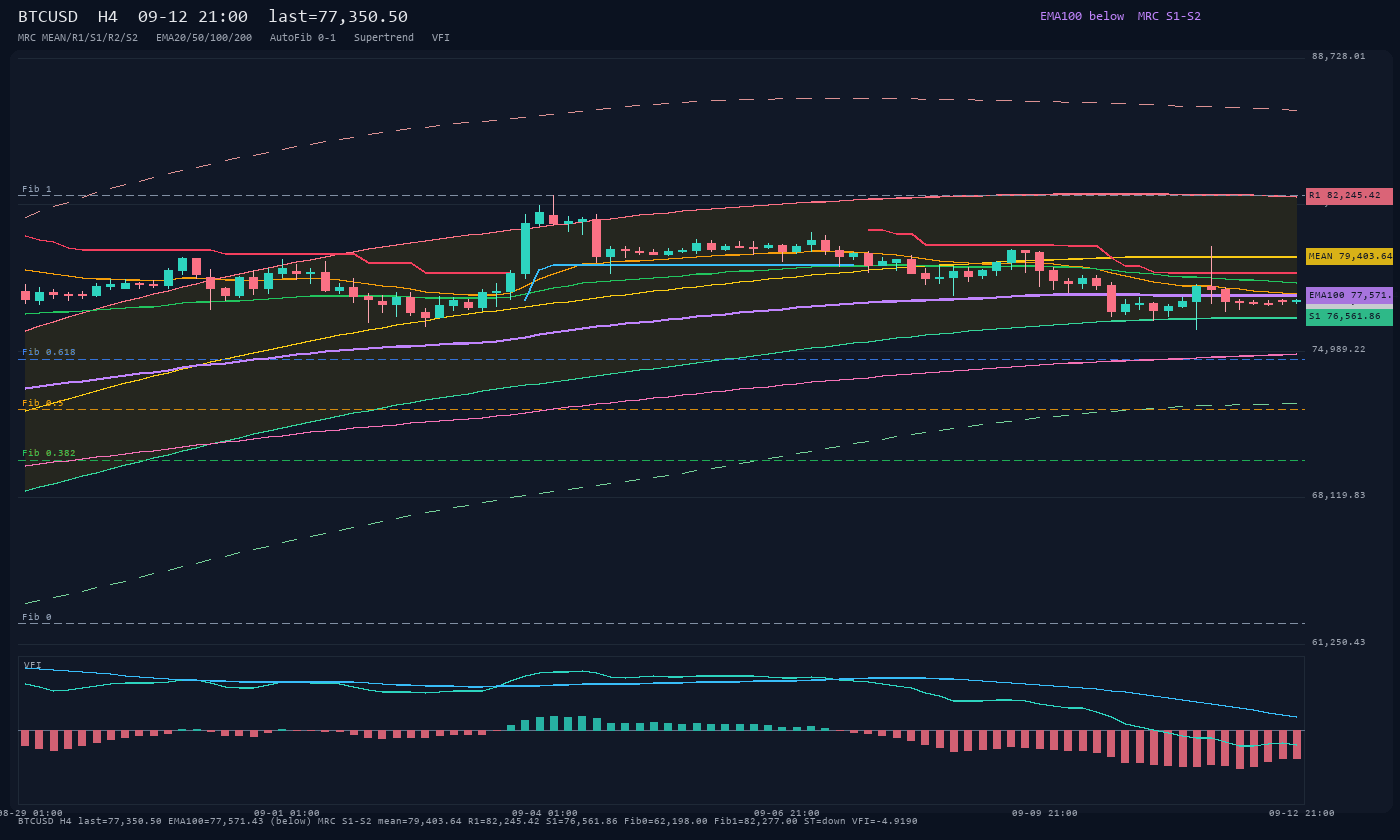Click the VFI label inside the indicator panel

coord(33,665)
